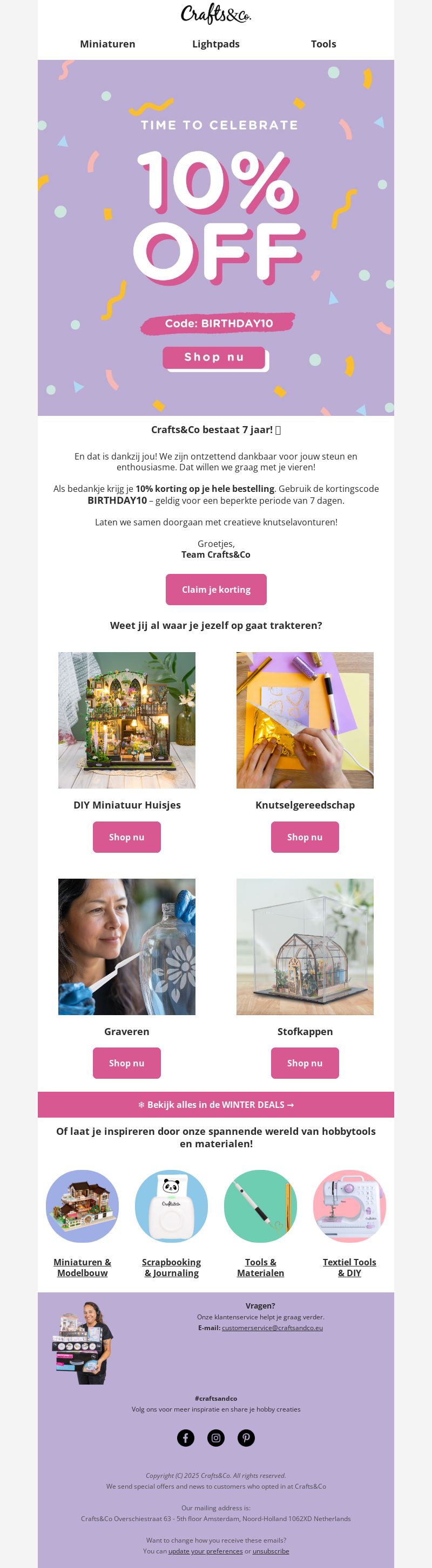This screenshot has height=1568, width=432.
Task: Open the Tools menu item
Action: (323, 44)
